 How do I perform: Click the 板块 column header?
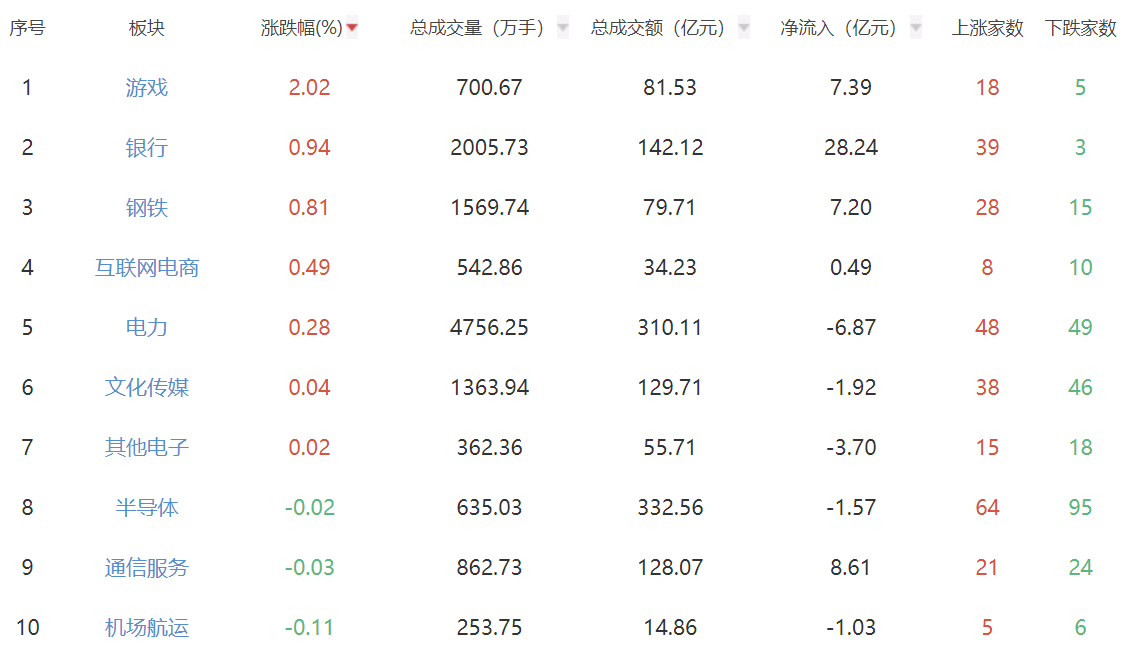(x=147, y=29)
